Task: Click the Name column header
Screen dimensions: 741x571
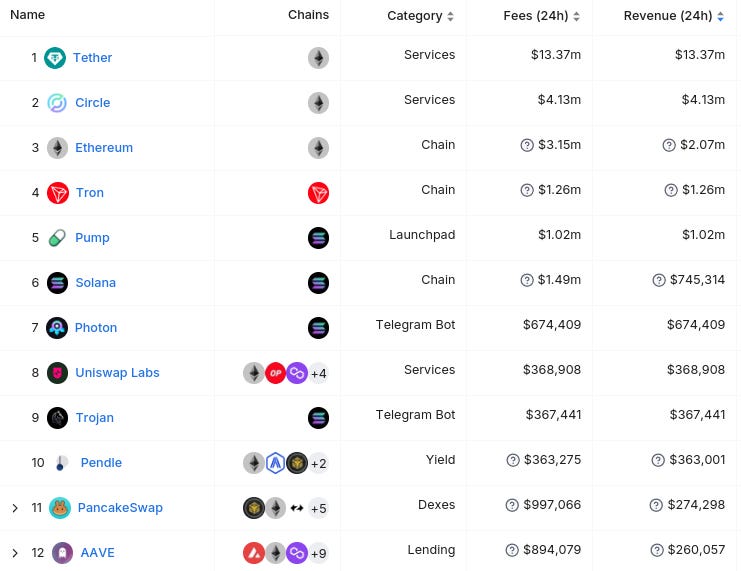Action: [27, 15]
